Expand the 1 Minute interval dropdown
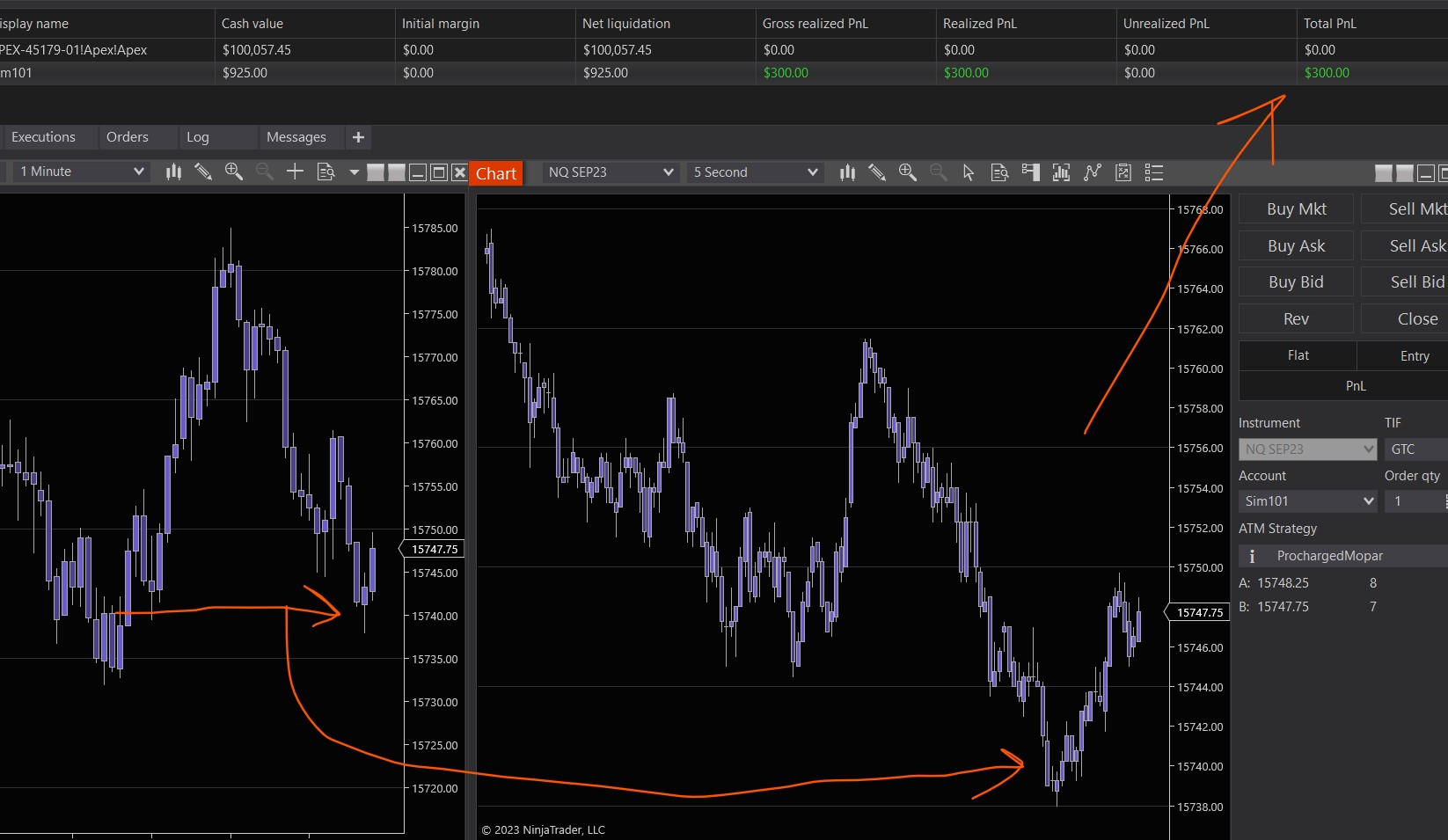Viewport: 1448px width, 840px height. [82, 172]
